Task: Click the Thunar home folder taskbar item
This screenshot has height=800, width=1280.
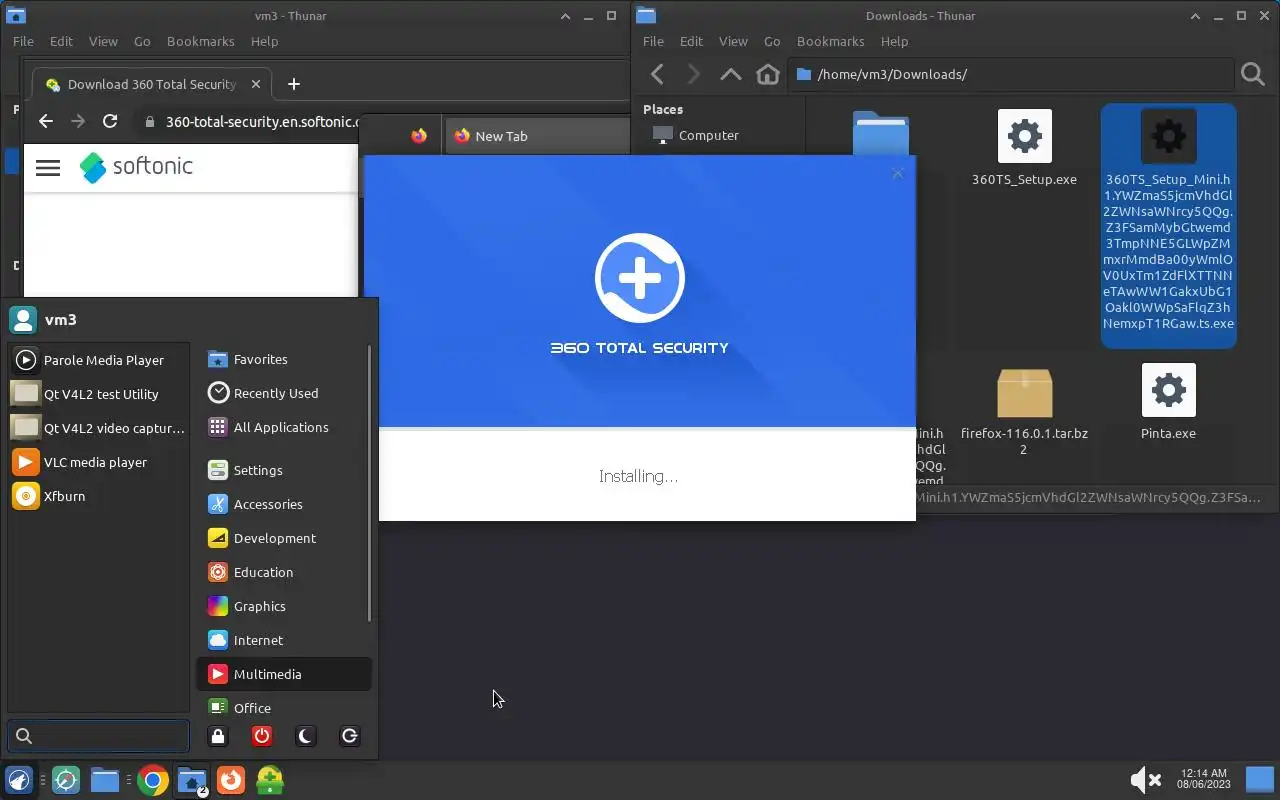Action: [x=192, y=780]
